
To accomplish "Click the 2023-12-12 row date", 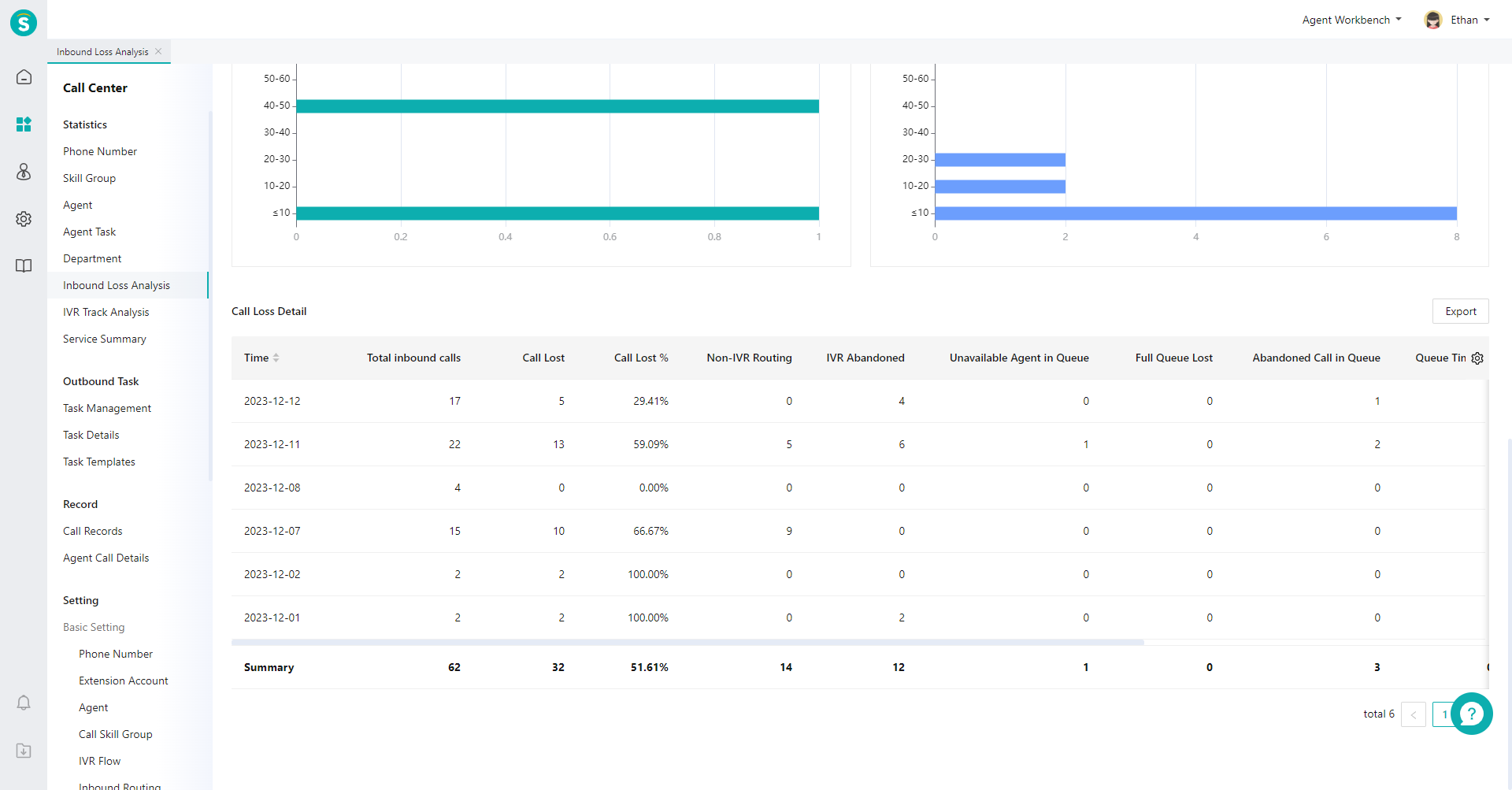I will click(272, 401).
